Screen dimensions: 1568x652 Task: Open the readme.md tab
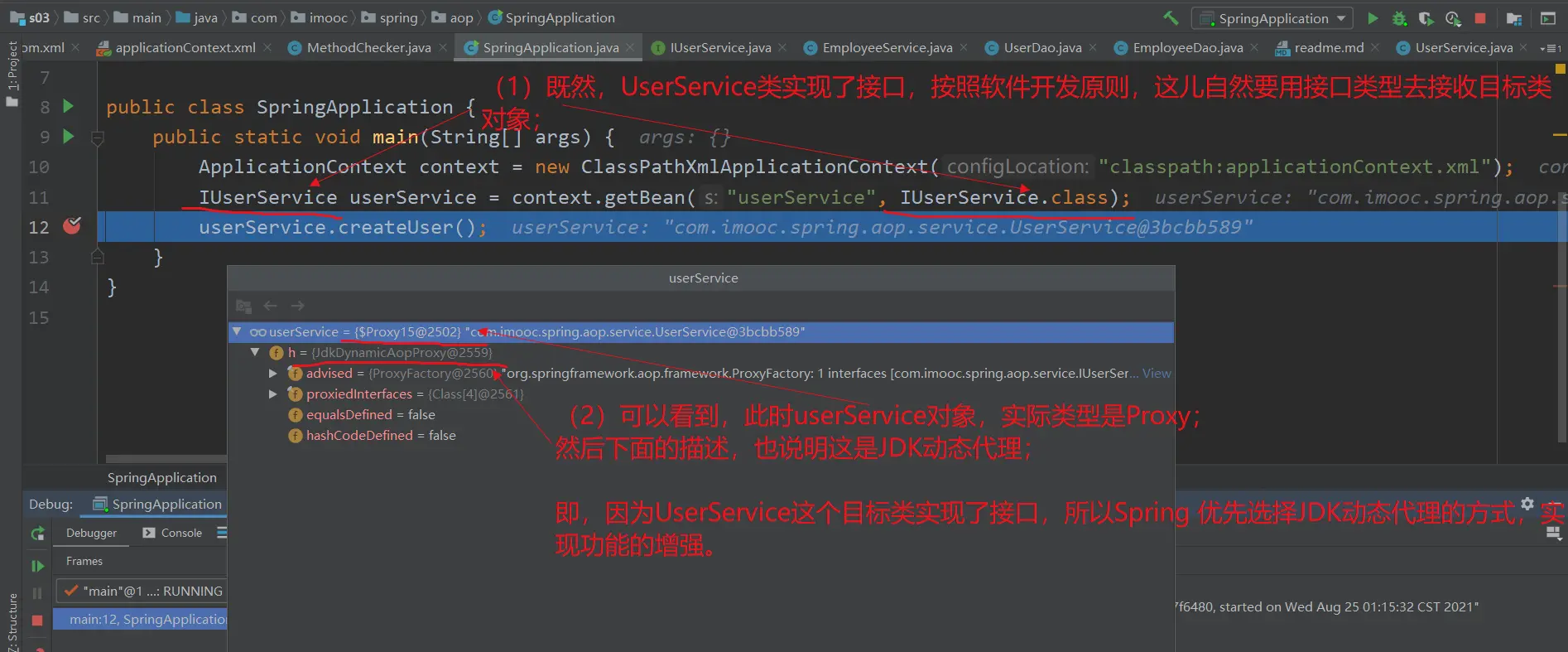click(1329, 48)
